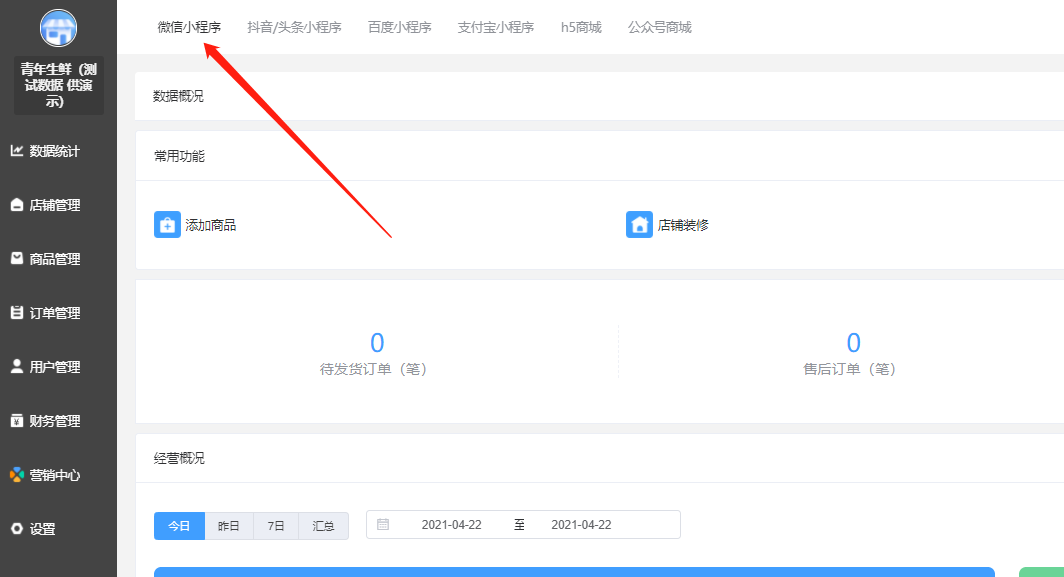
Task: Click the blue 店铺装修 house icon
Action: 639,225
